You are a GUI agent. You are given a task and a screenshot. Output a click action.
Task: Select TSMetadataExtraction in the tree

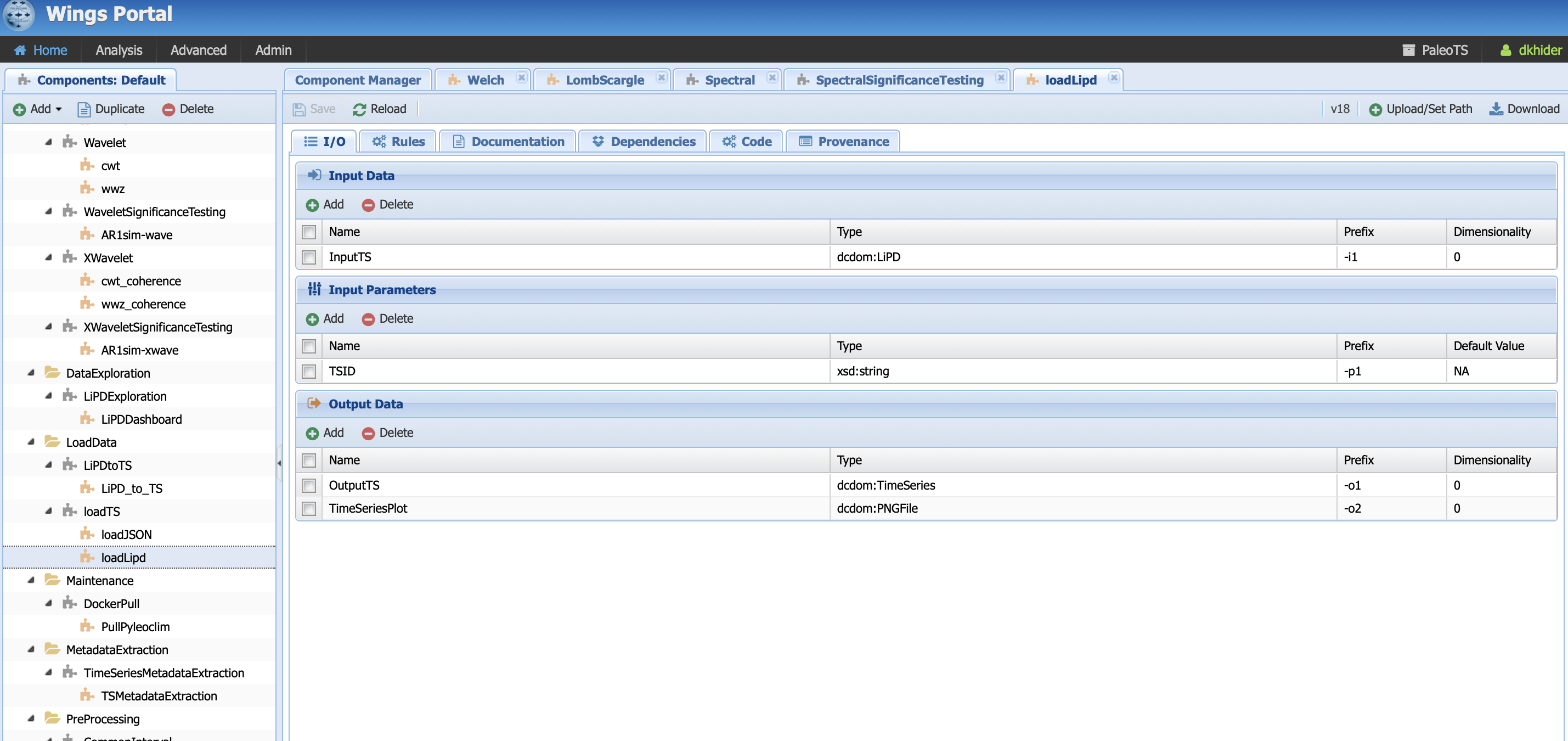159,695
